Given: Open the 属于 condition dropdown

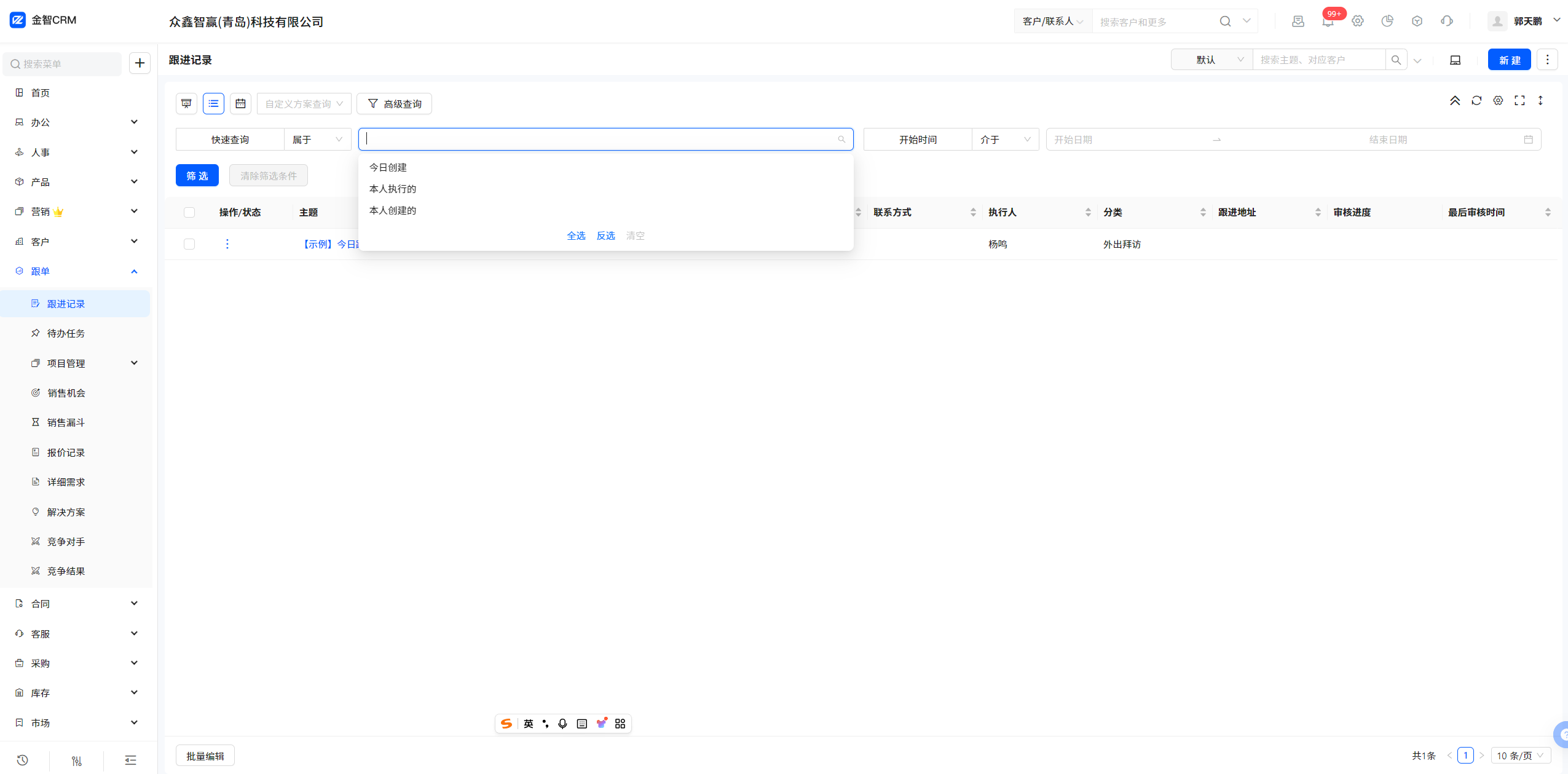Looking at the screenshot, I should point(317,140).
